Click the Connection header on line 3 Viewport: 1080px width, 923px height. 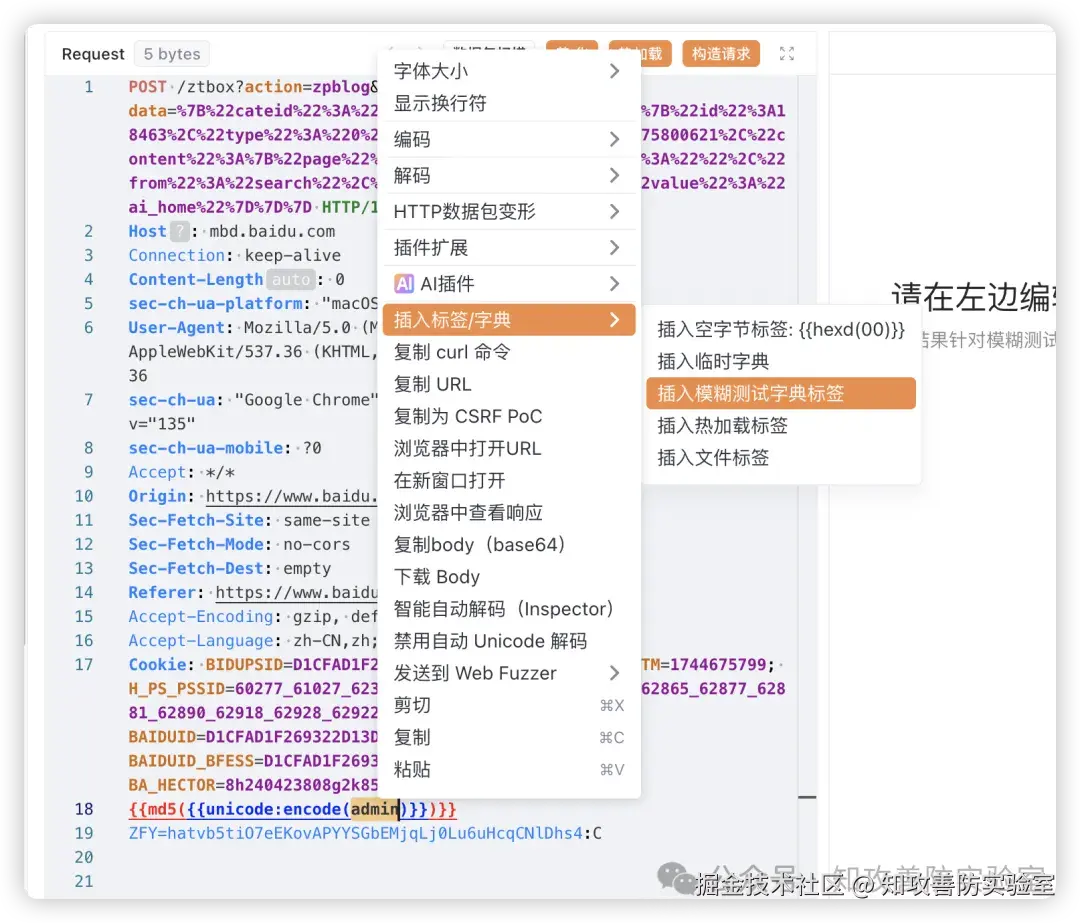tap(176, 256)
